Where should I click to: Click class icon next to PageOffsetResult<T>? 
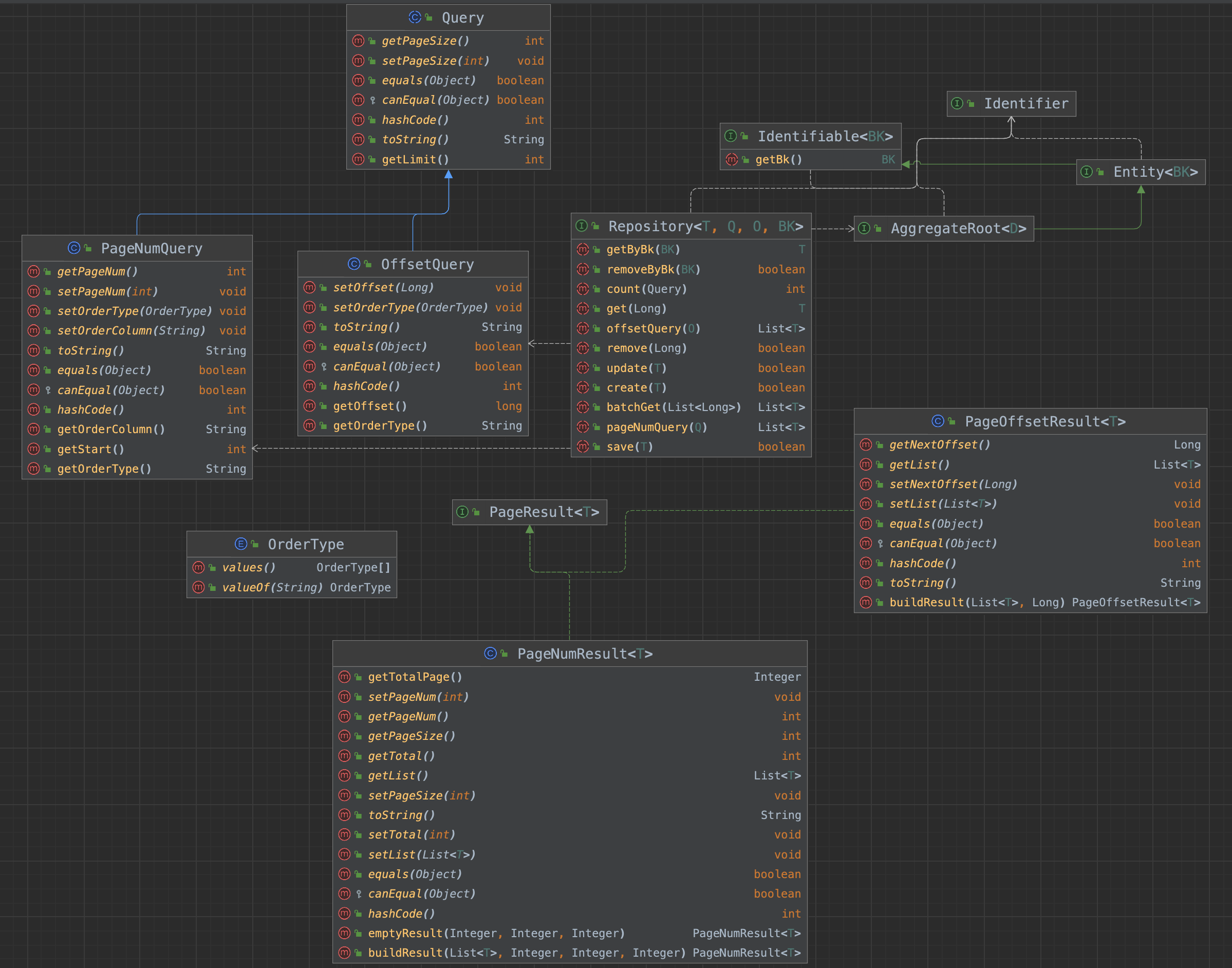pos(938,421)
